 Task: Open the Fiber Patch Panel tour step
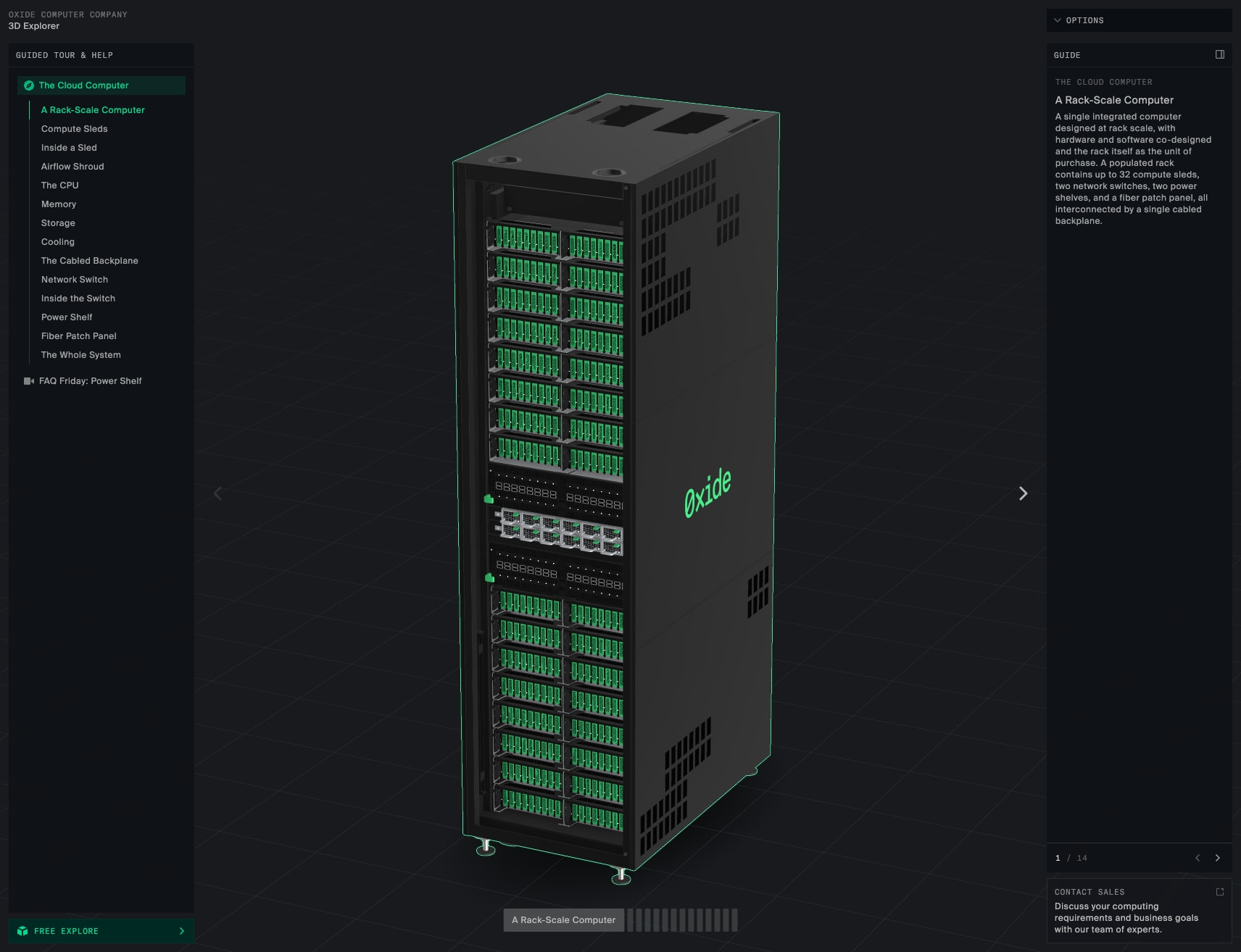tap(79, 336)
